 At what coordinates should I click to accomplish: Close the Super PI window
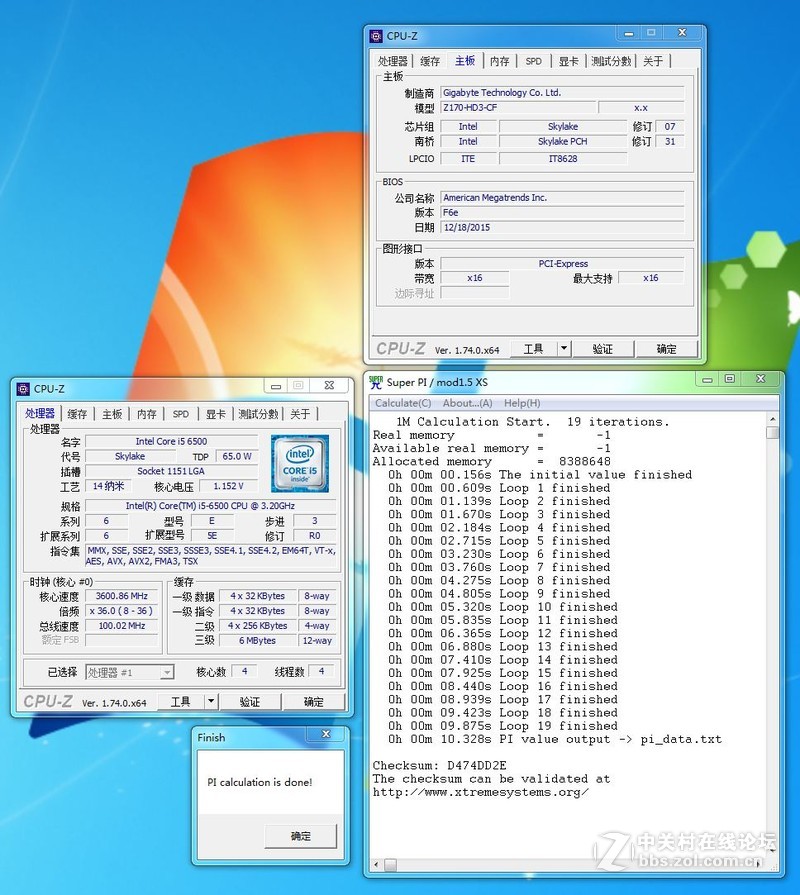763,379
